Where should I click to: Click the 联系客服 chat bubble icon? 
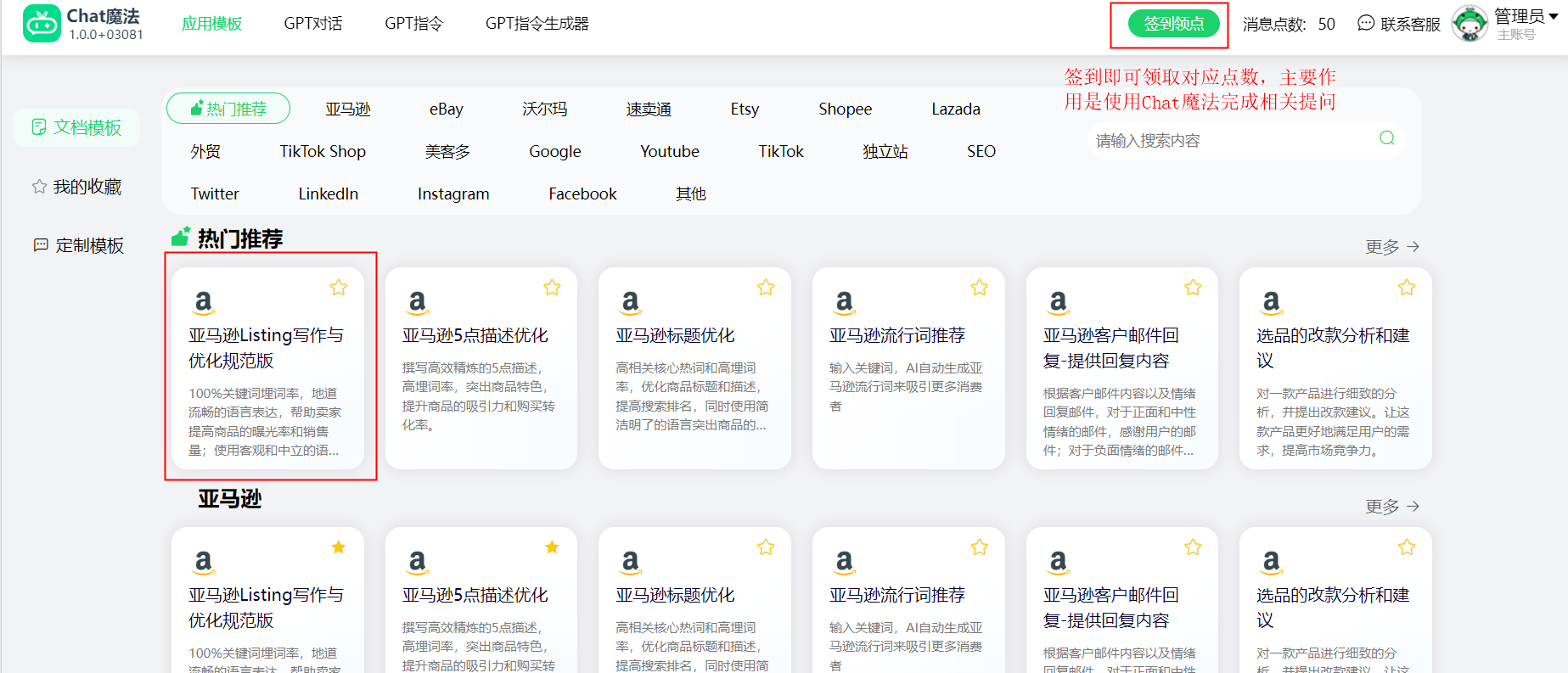click(x=1366, y=24)
